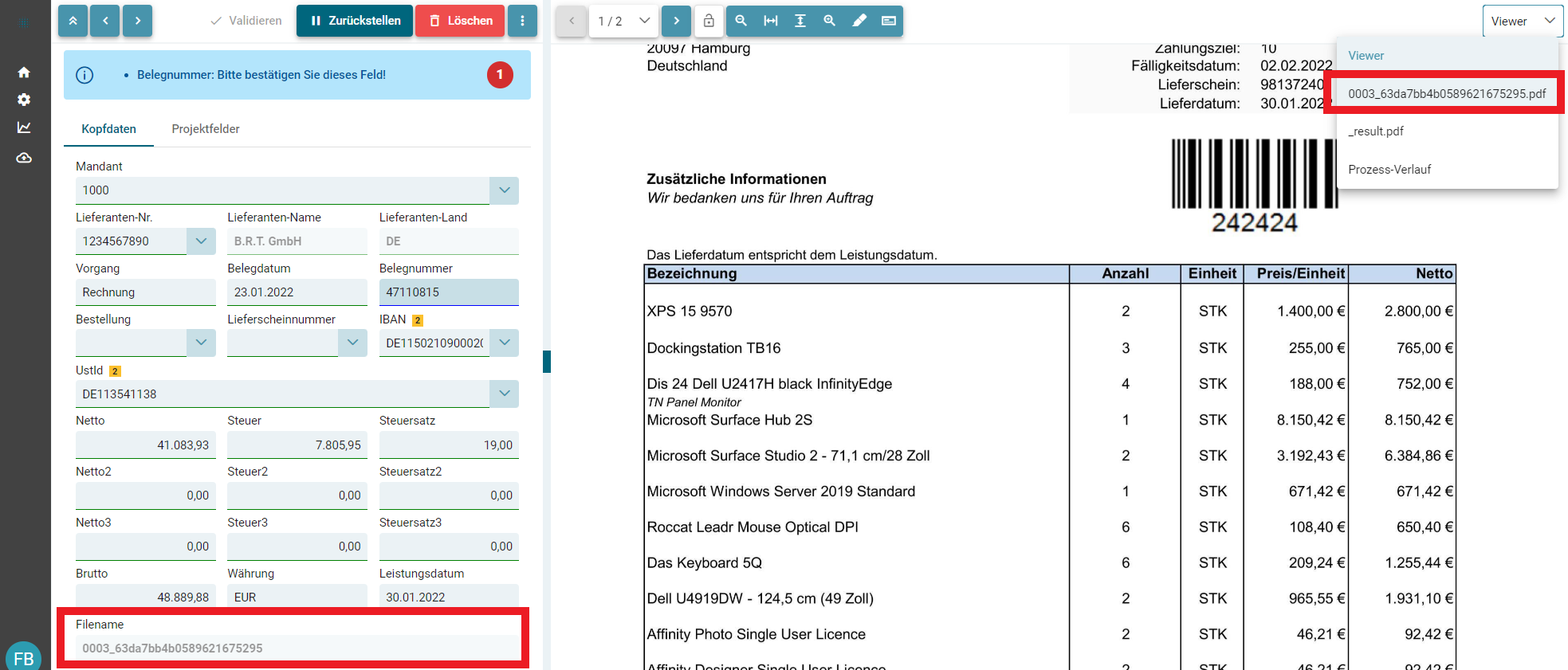
Task: Click the UstId field DE113541138
Action: [x=282, y=394]
